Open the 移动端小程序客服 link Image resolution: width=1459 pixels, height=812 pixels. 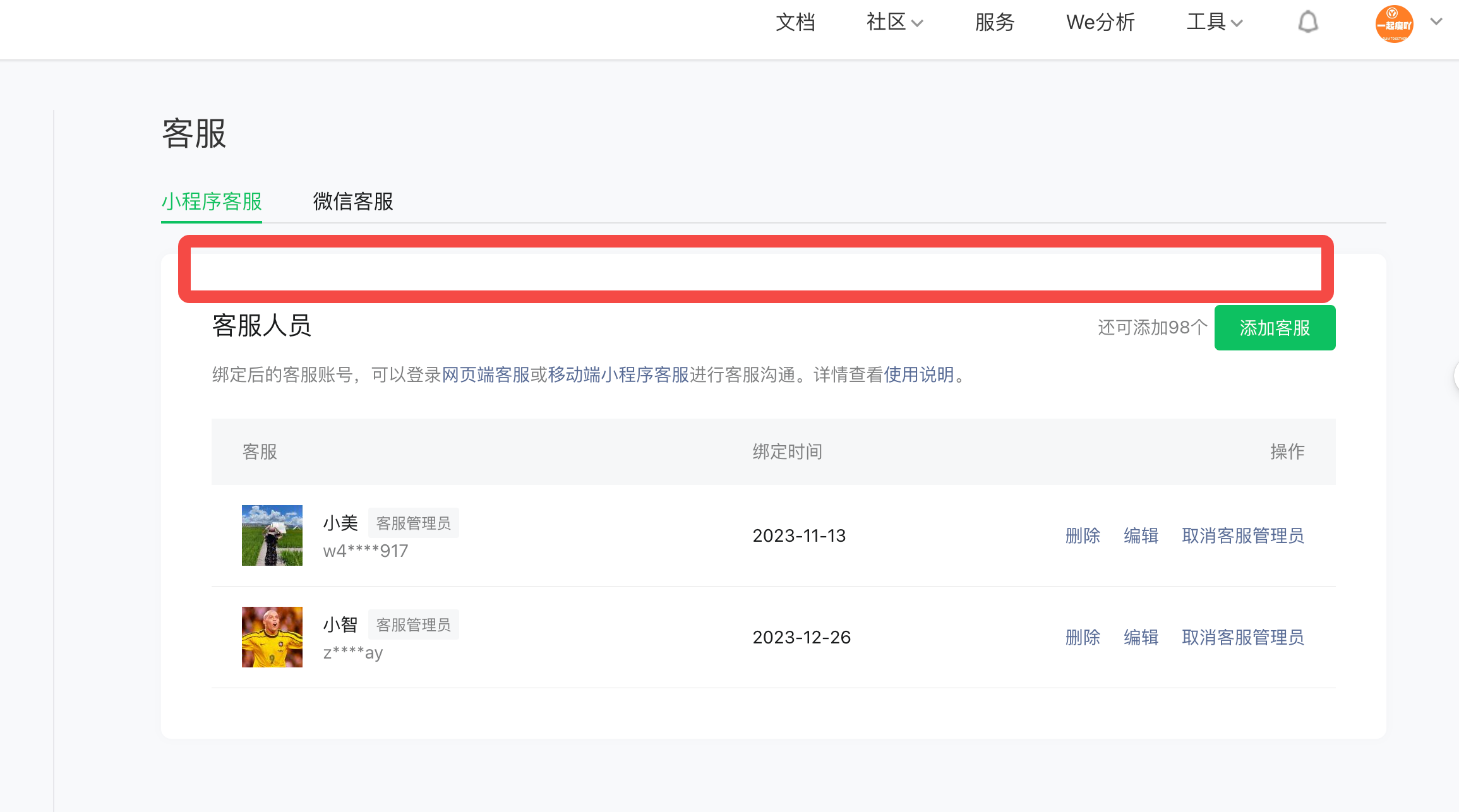[618, 374]
